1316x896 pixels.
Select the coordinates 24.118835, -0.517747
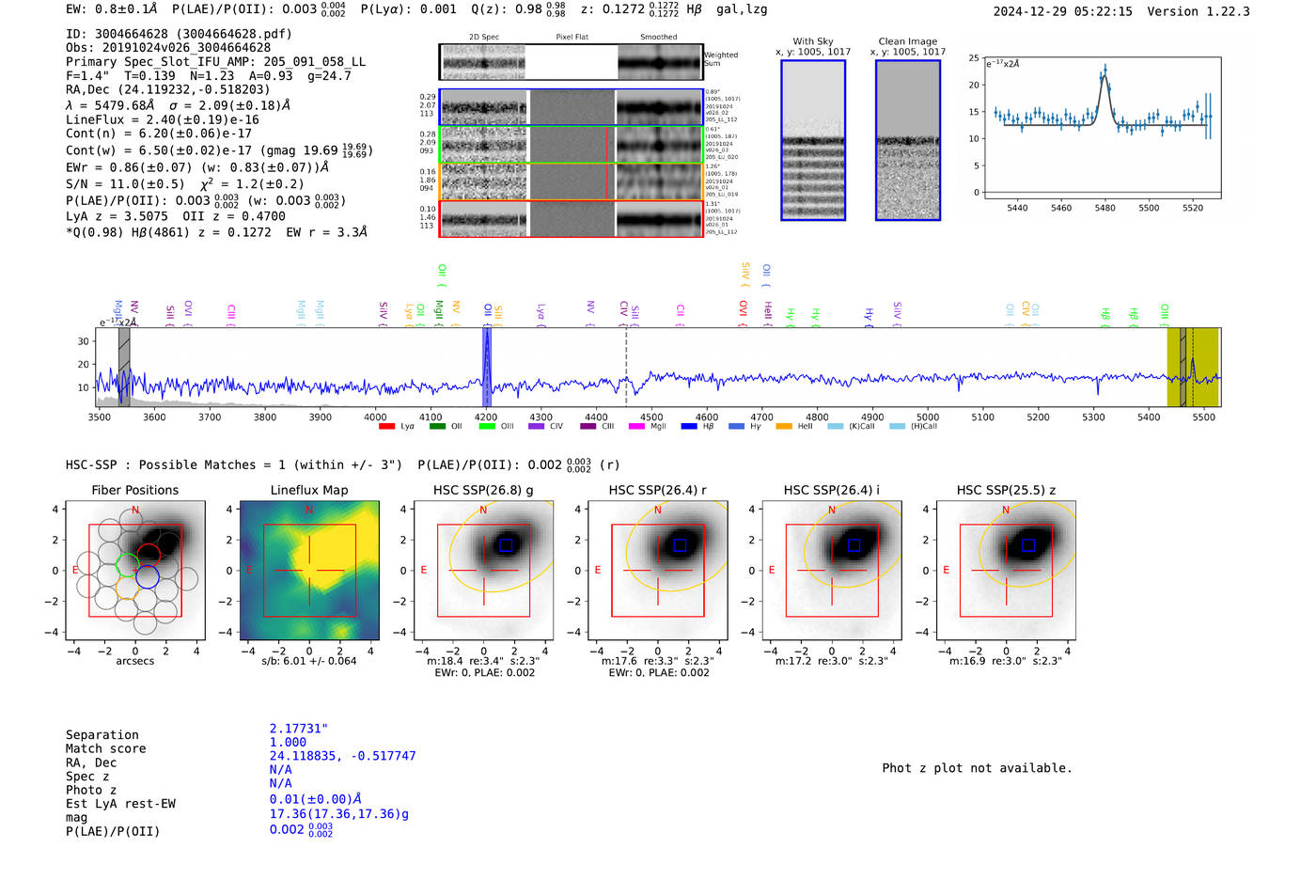(342, 756)
